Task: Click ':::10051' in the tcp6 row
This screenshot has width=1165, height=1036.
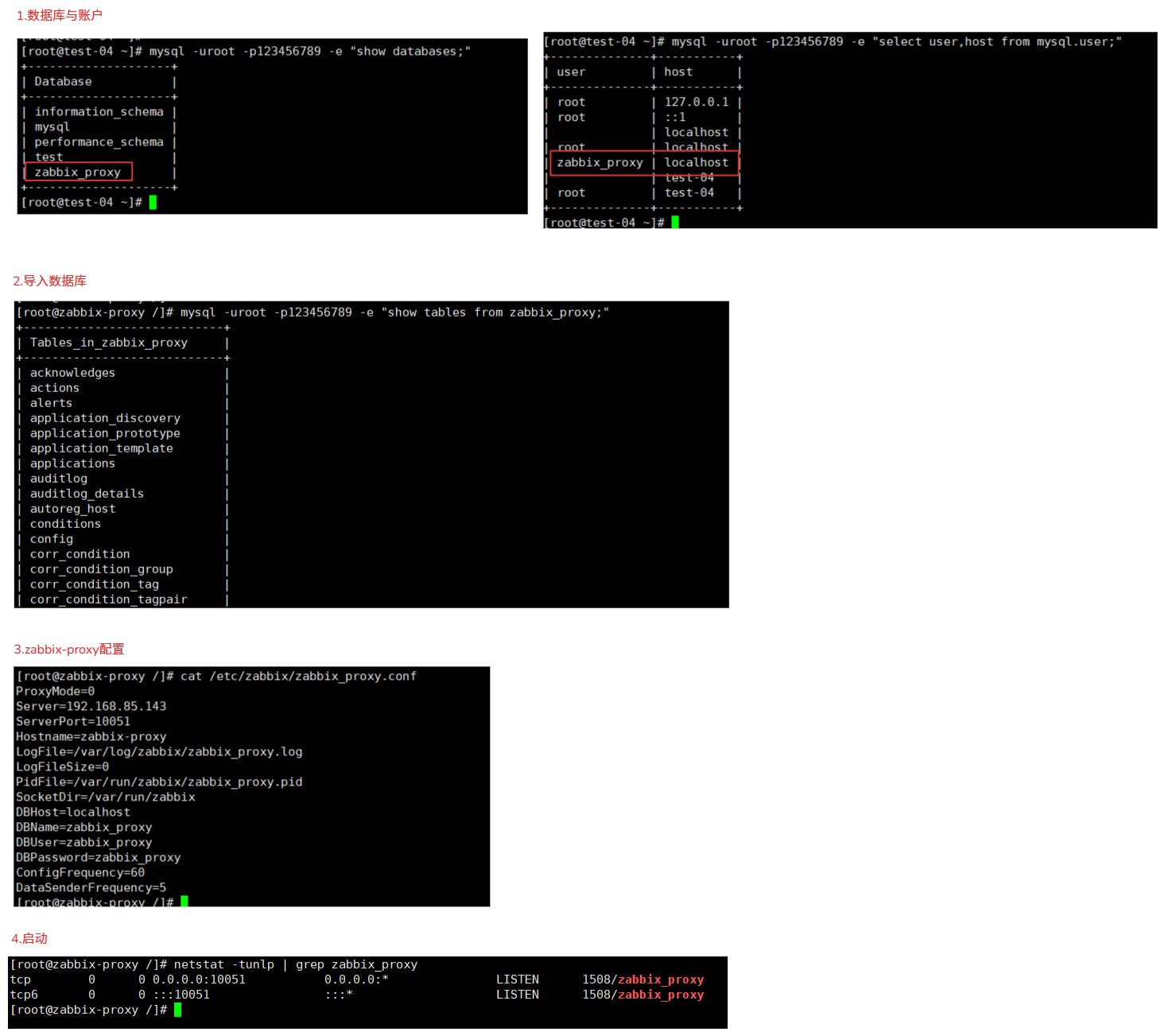Action: tap(181, 995)
